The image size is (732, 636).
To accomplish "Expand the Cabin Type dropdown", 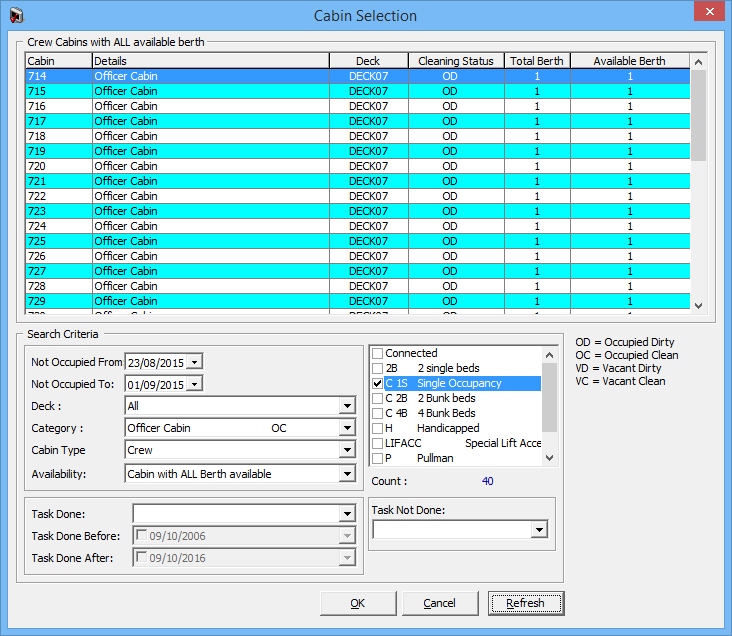I will point(347,450).
